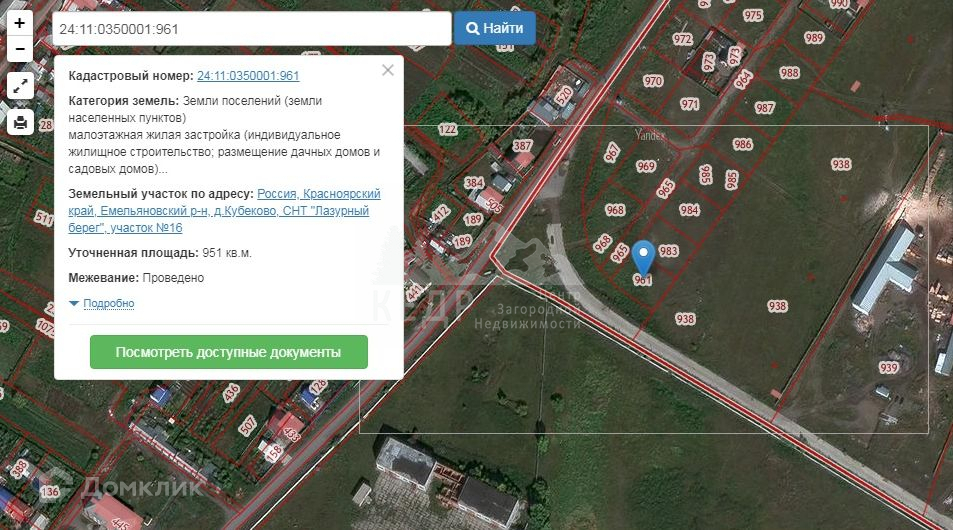Focus the cadastral number search field
Image resolution: width=953 pixels, height=530 pixels.
point(252,29)
